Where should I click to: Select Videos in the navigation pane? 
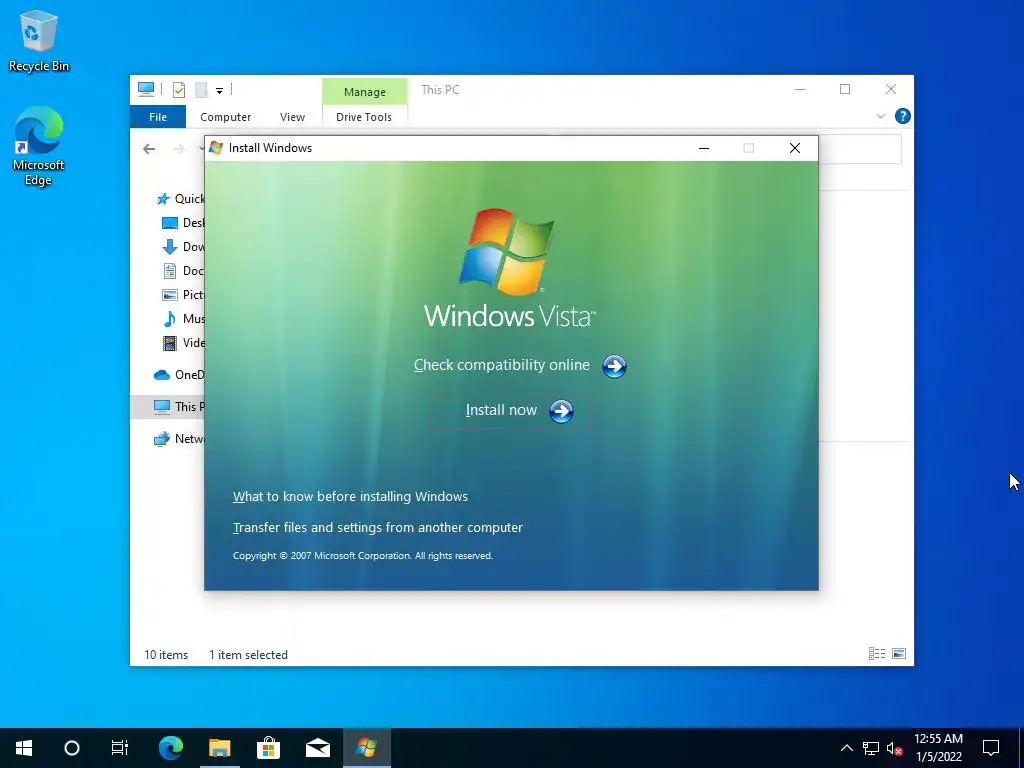point(184,343)
